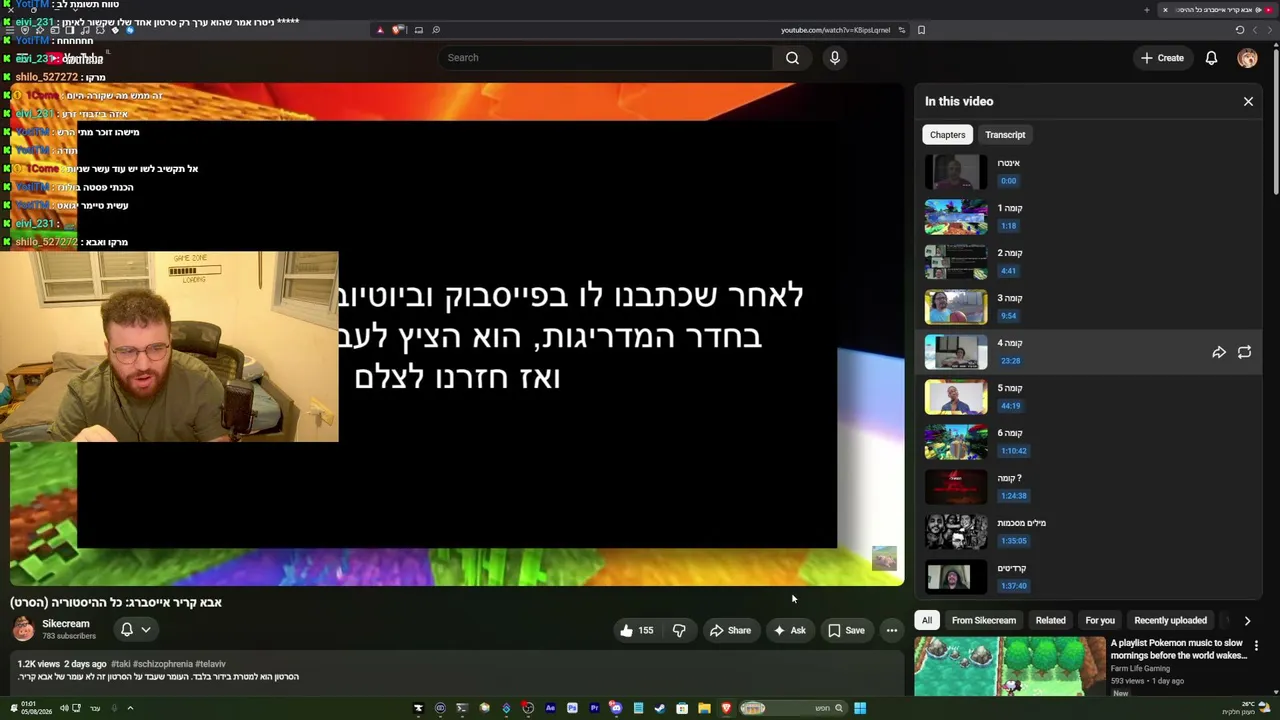Image resolution: width=1280 pixels, height=720 pixels.
Task: Close the In this video panel
Action: [x=1248, y=101]
